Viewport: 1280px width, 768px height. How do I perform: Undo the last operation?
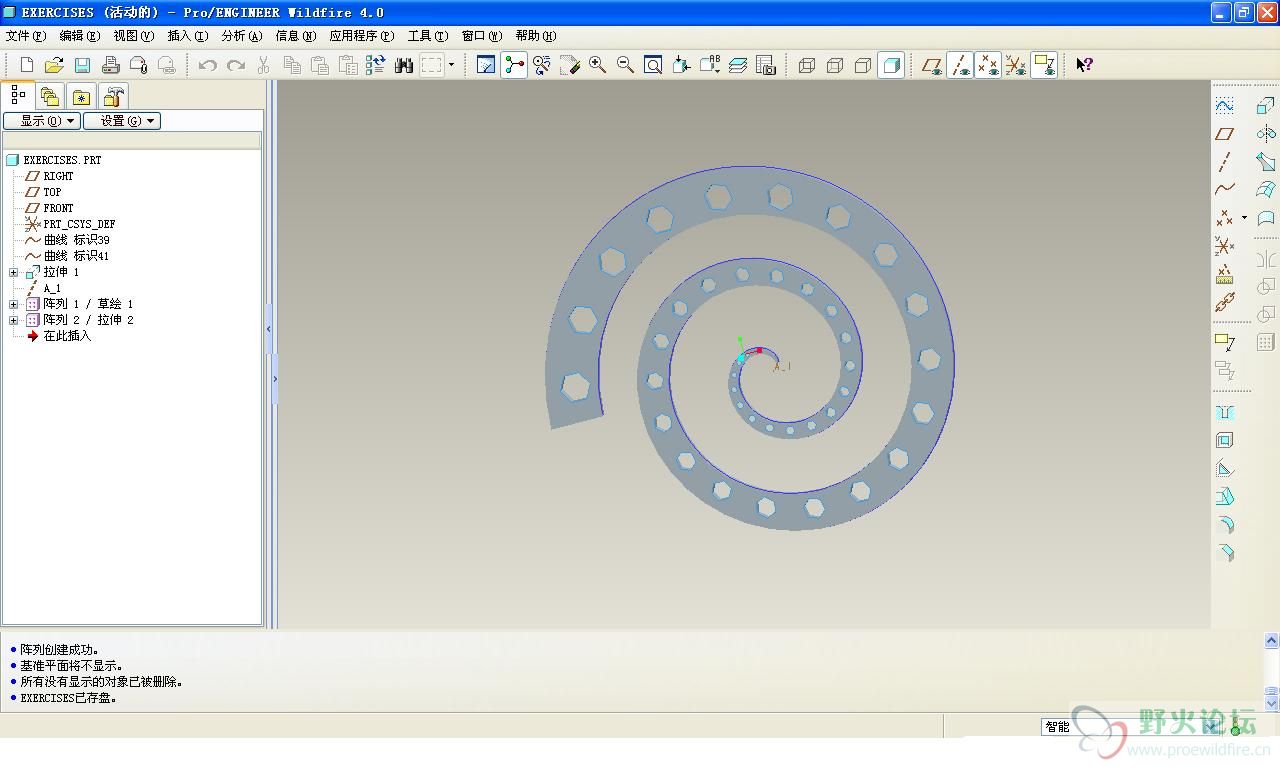pos(207,65)
